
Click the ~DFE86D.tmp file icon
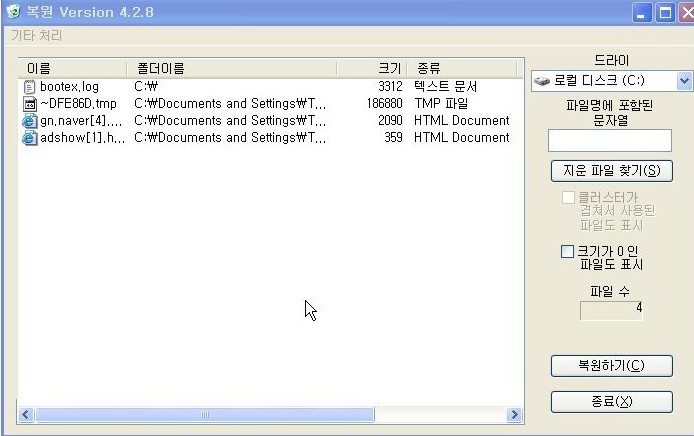point(29,104)
